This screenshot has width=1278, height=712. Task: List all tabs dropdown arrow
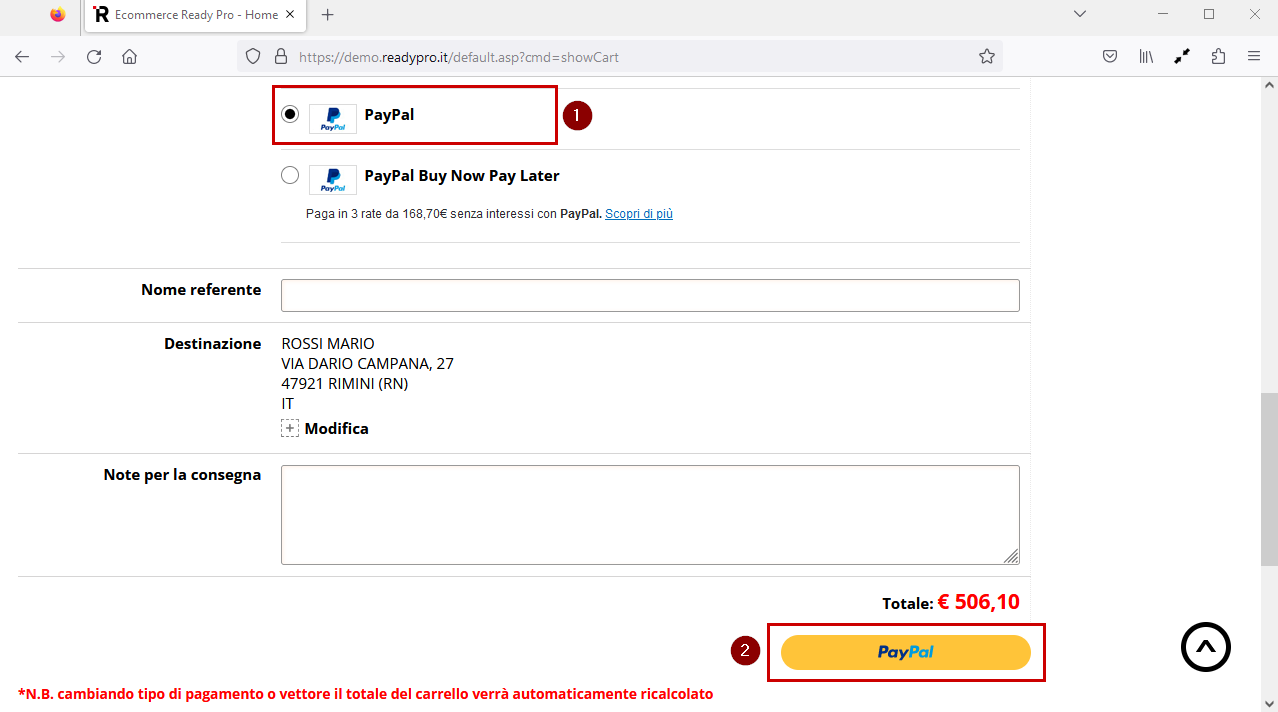coord(1079,15)
